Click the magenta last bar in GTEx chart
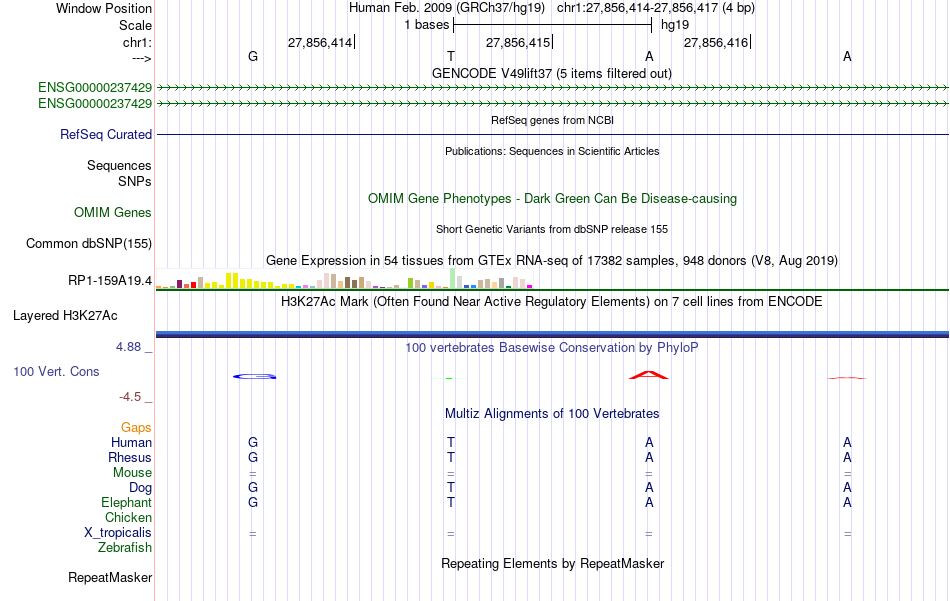This screenshot has width=950, height=601. (530, 287)
